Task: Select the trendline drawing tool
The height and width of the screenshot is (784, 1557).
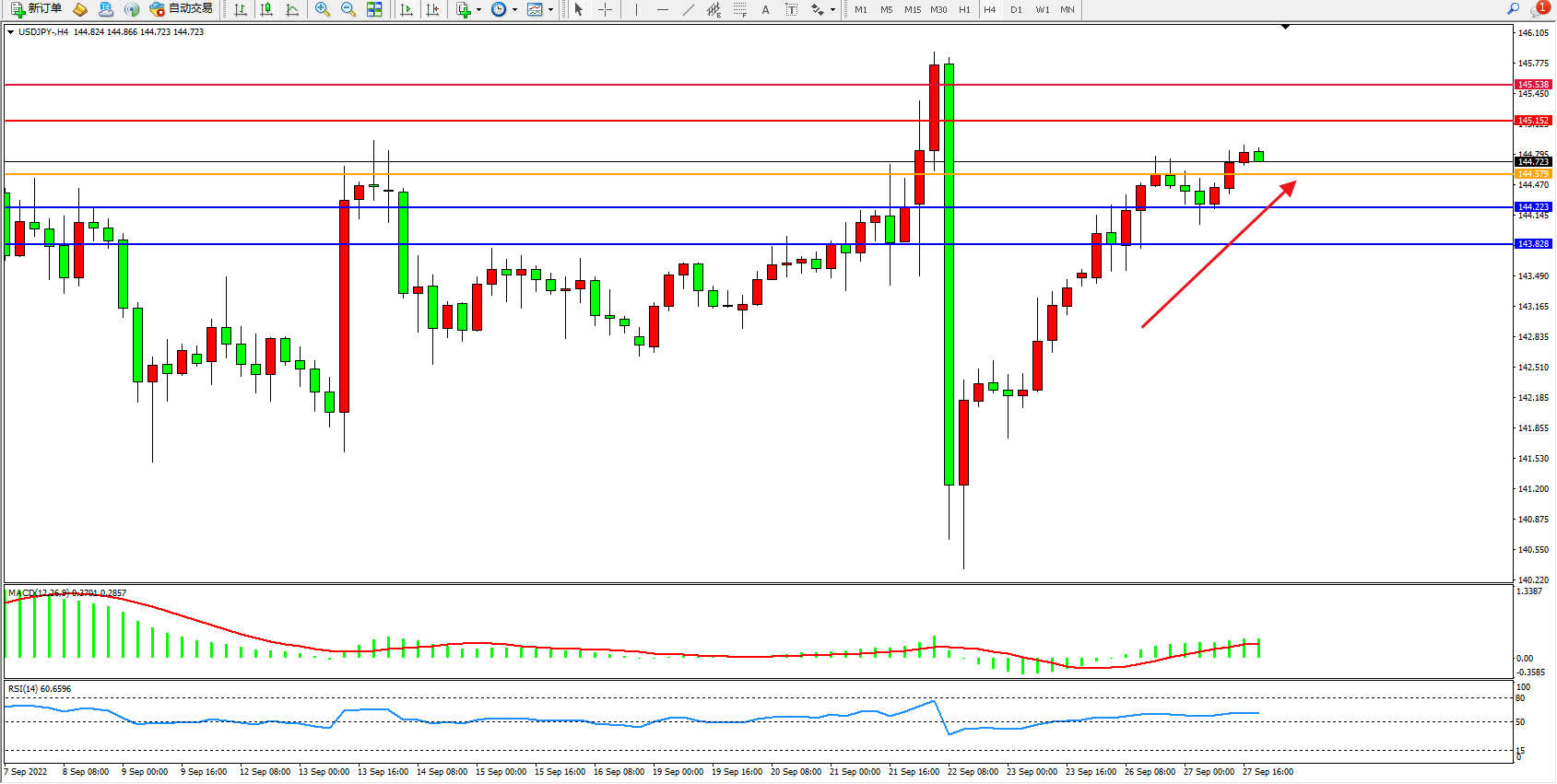Action: (688, 9)
